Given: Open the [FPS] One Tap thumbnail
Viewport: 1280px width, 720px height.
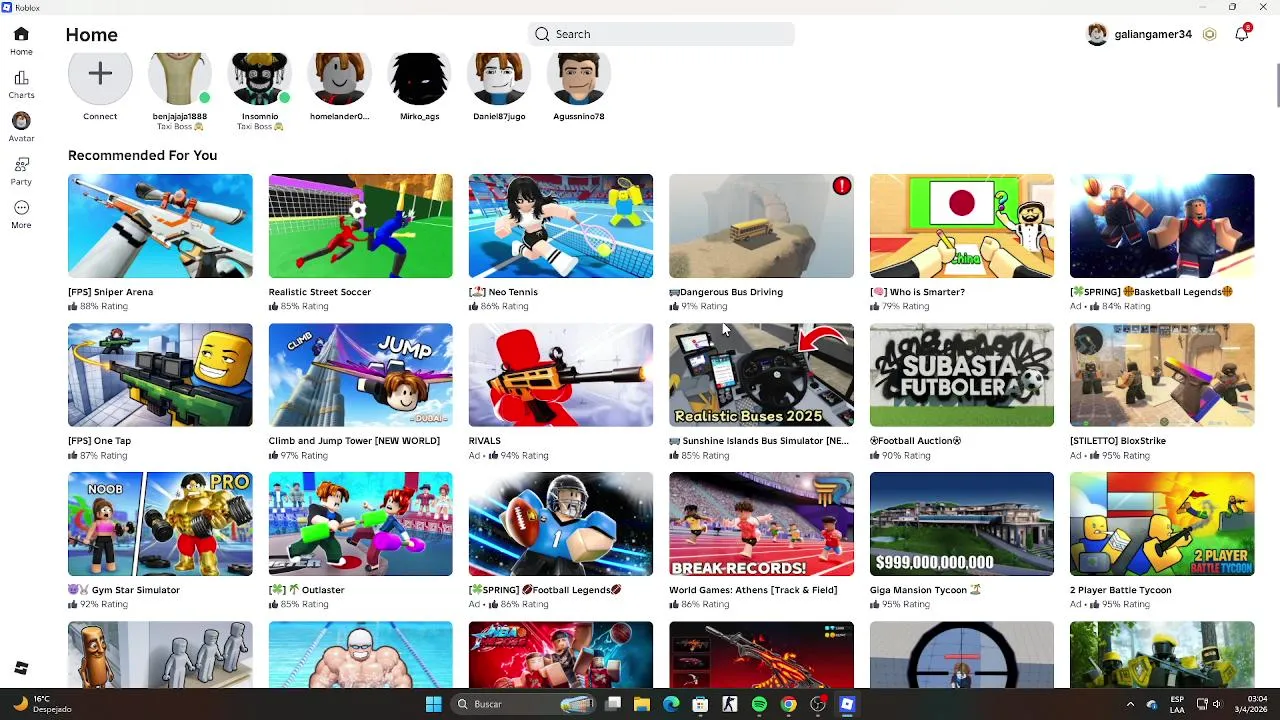Looking at the screenshot, I should (x=160, y=375).
